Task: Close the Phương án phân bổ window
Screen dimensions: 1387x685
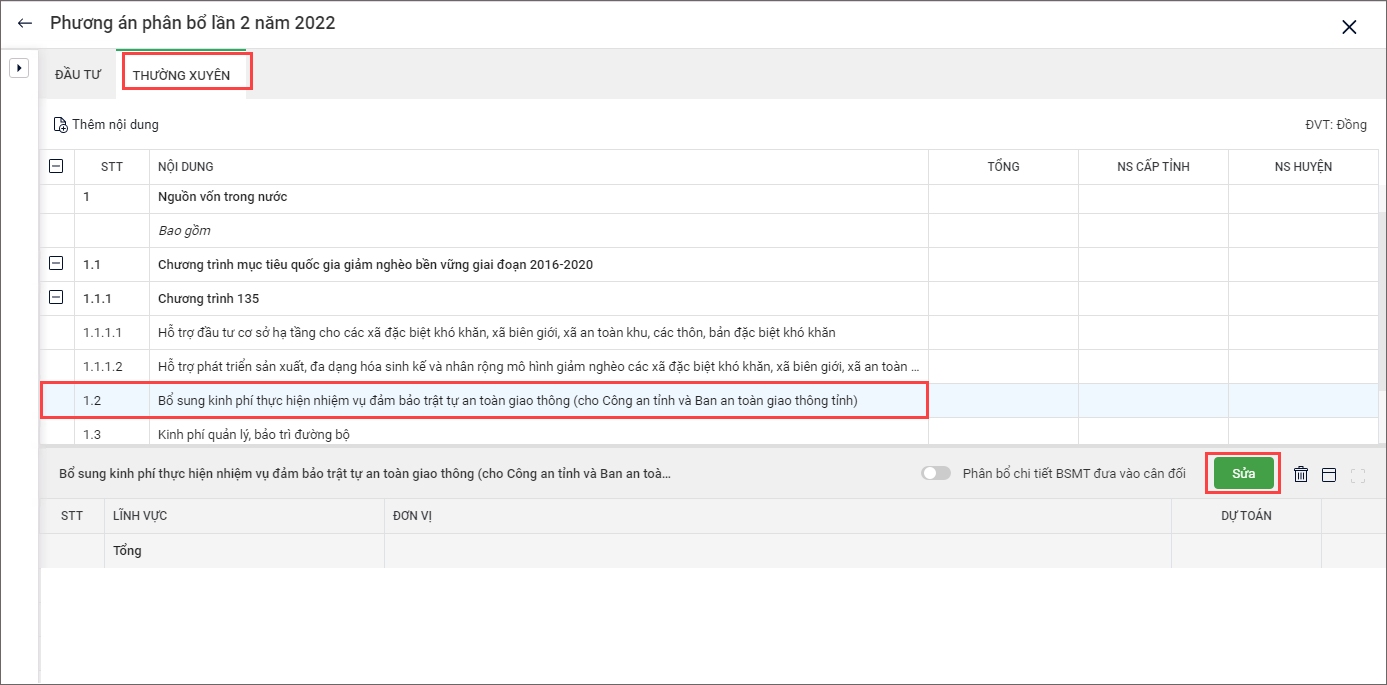Action: coord(1349,27)
